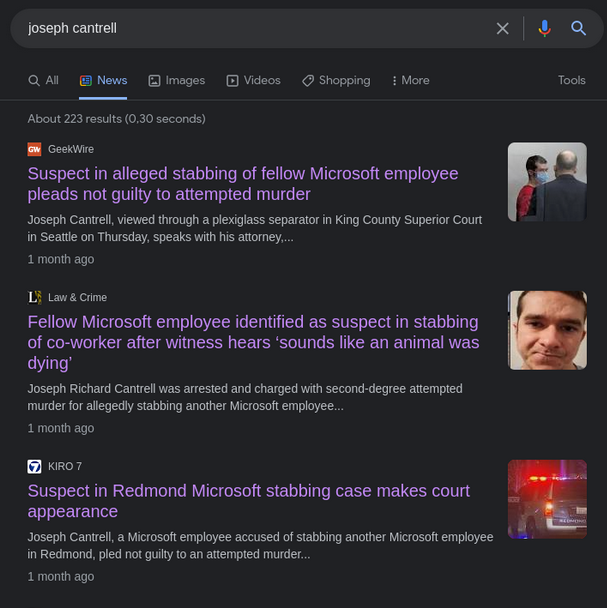Click snippet about Joseph Richard Cantrell arrested
This screenshot has height=608, width=607.
245,397
